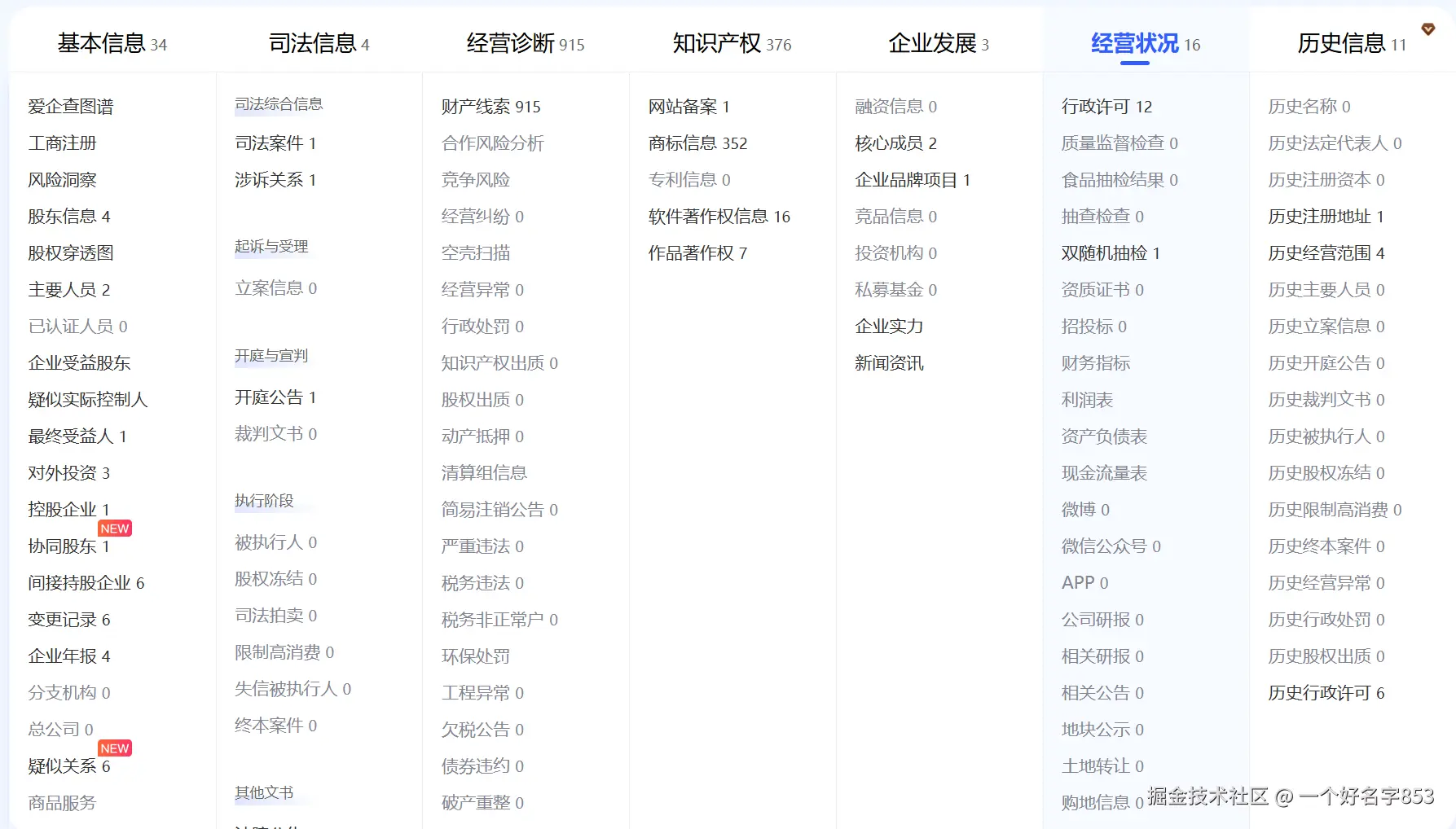Viewport: 1456px width, 829px height.
Task: Open 爱企查图谱 link
Action: click(71, 107)
